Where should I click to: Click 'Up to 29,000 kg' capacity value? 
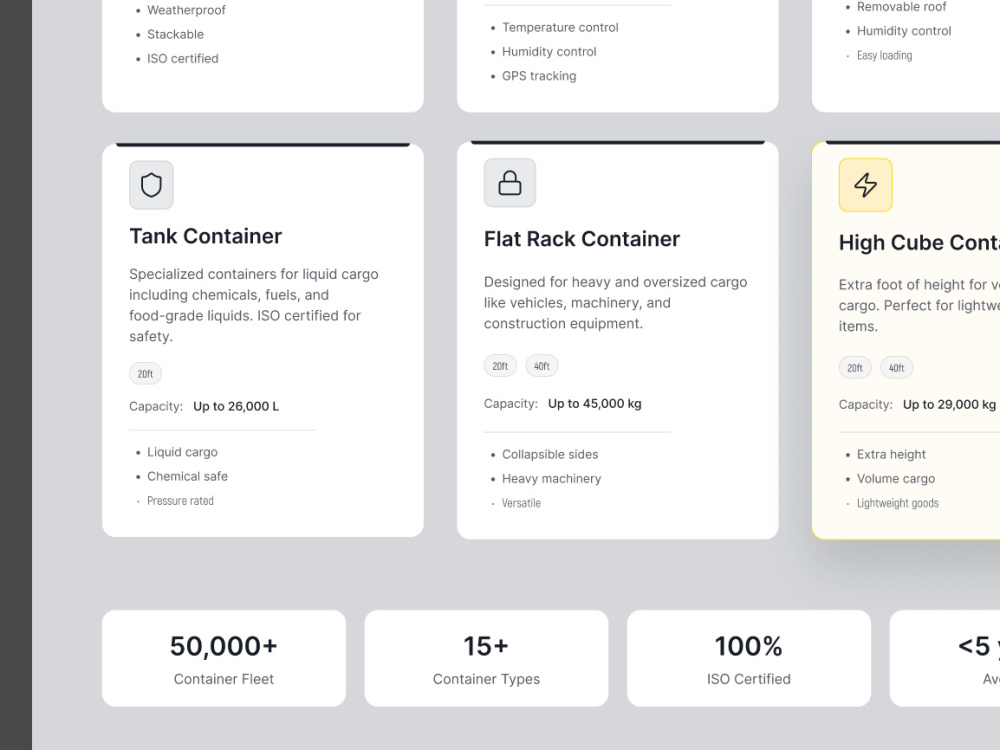(x=949, y=404)
